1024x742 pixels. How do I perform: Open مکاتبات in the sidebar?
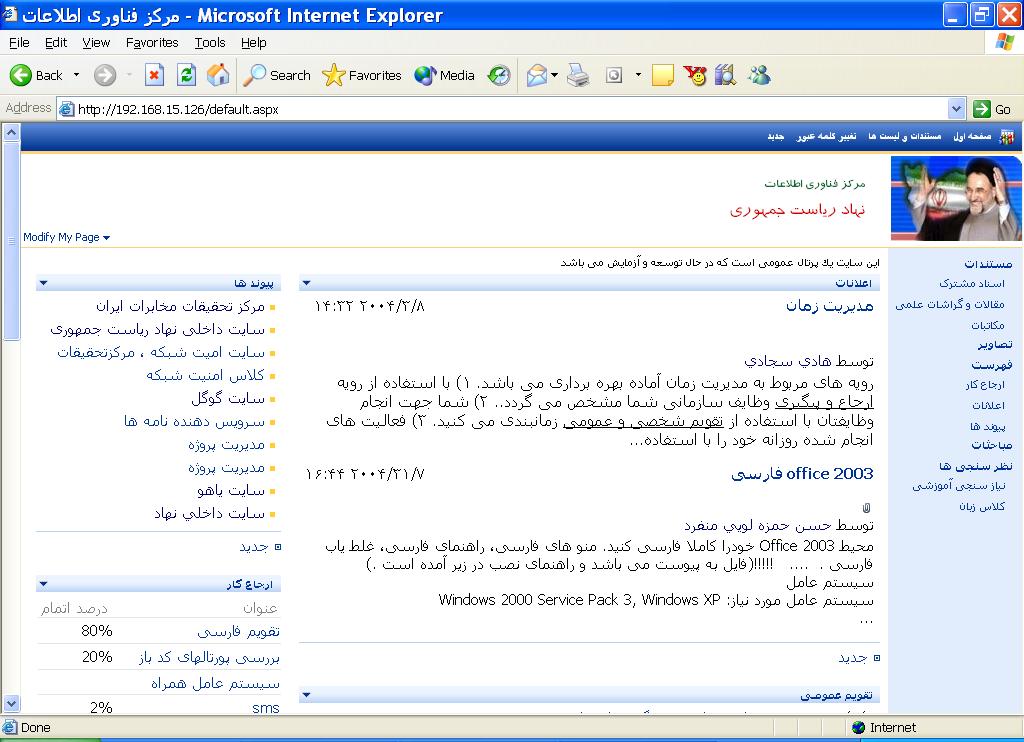pyautogui.click(x=987, y=325)
